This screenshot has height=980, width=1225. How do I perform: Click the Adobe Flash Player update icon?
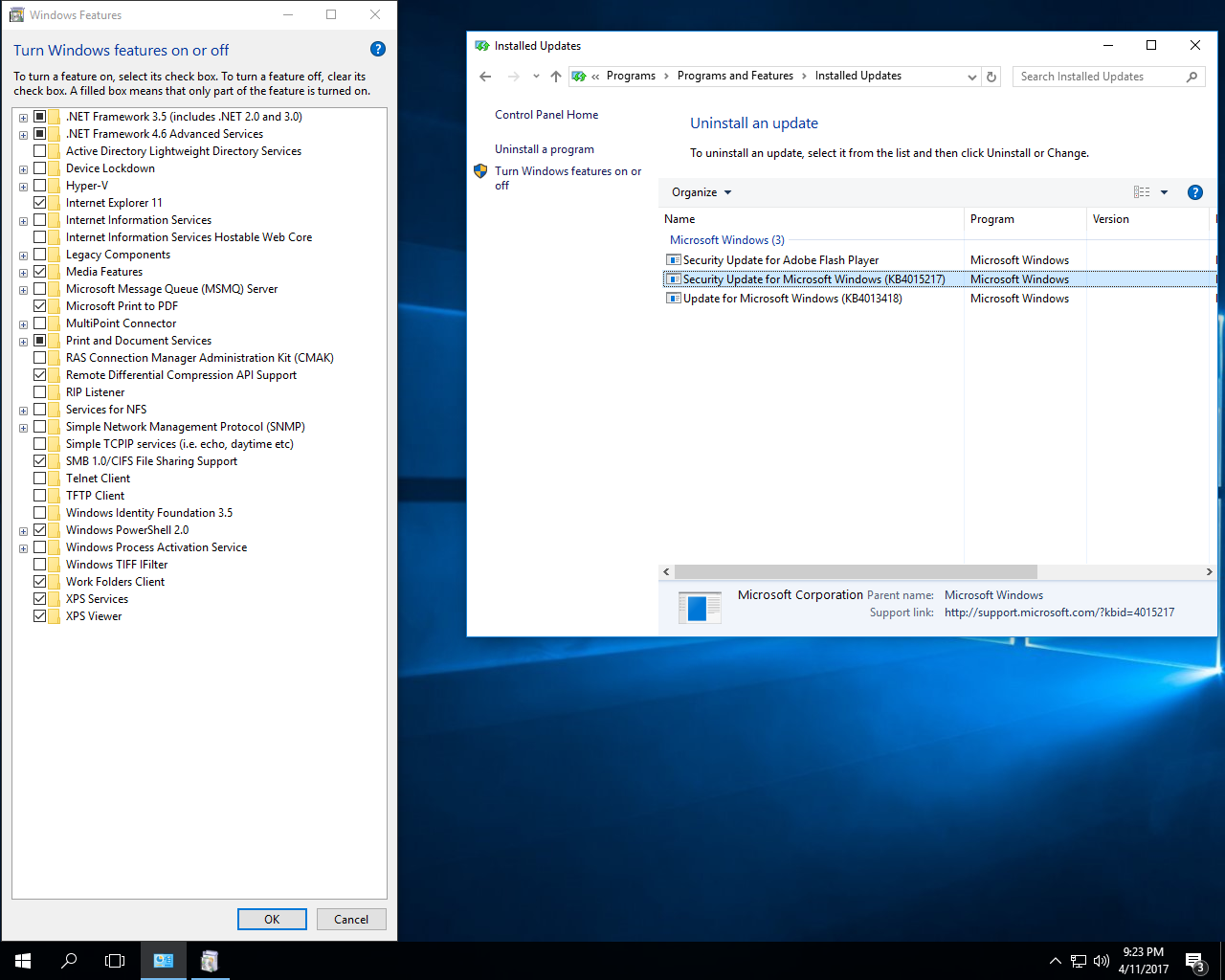tap(674, 260)
